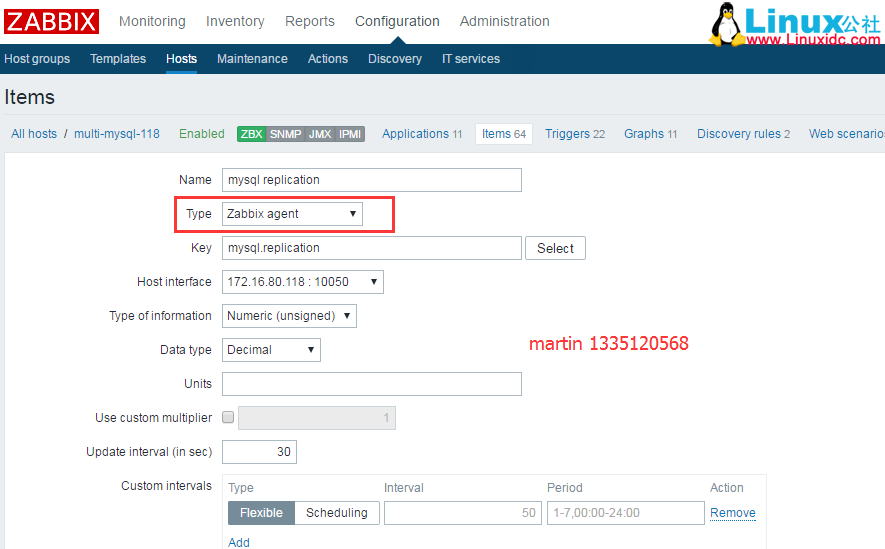Click the ZABBIX logo

pos(51,21)
